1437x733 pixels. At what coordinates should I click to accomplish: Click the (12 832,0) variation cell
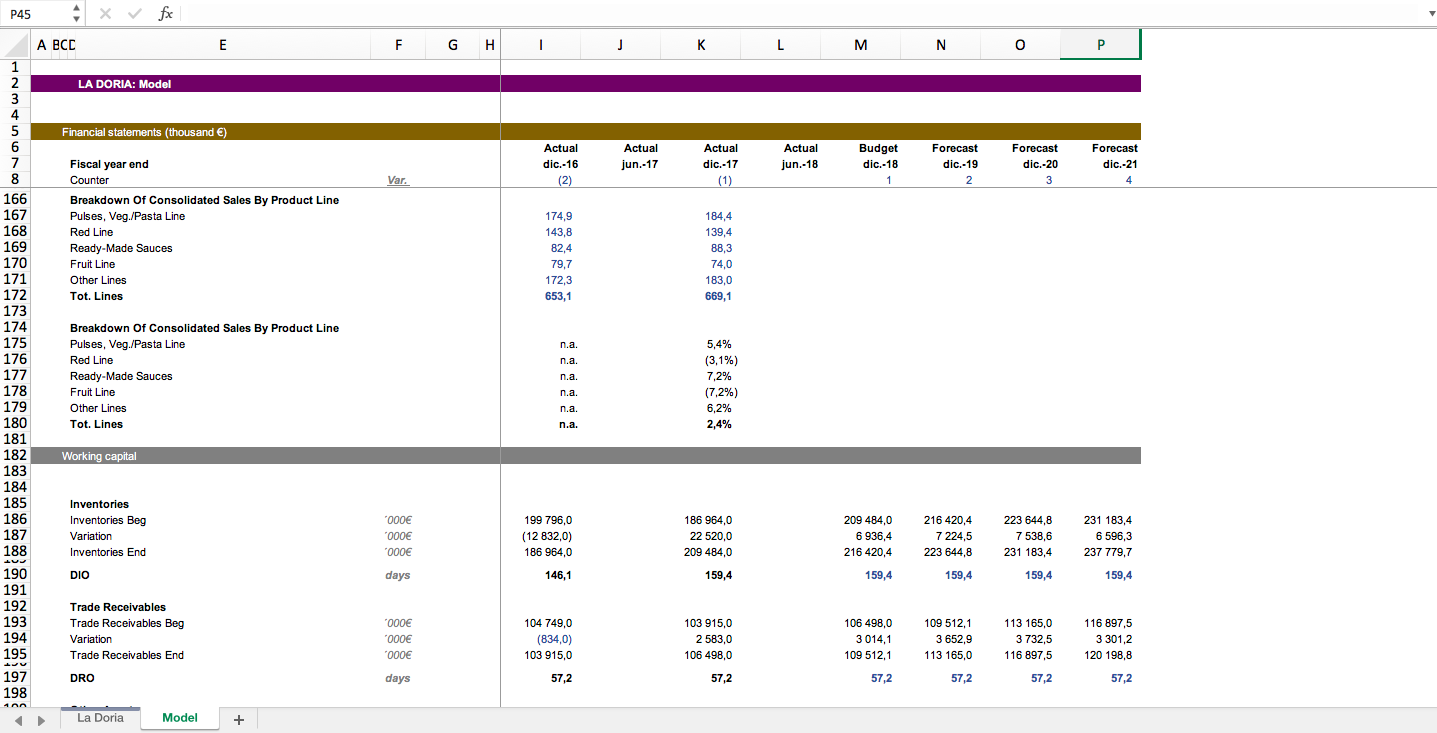pyautogui.click(x=548, y=536)
